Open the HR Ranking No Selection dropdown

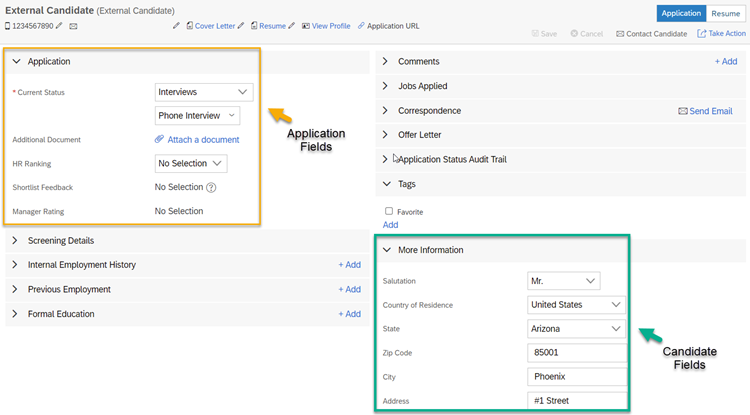coord(191,164)
